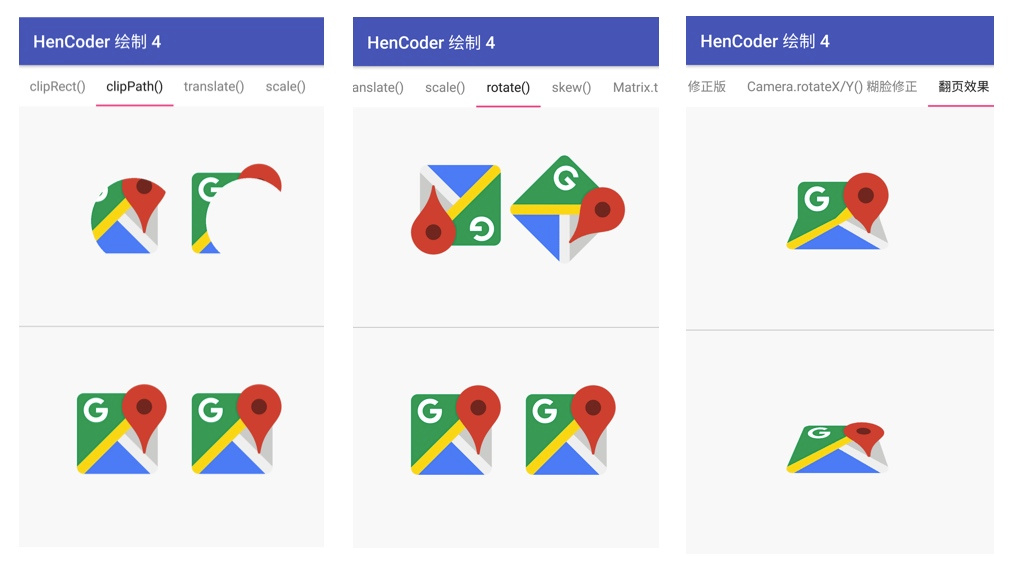Choose the rotate() tab

(x=508, y=87)
